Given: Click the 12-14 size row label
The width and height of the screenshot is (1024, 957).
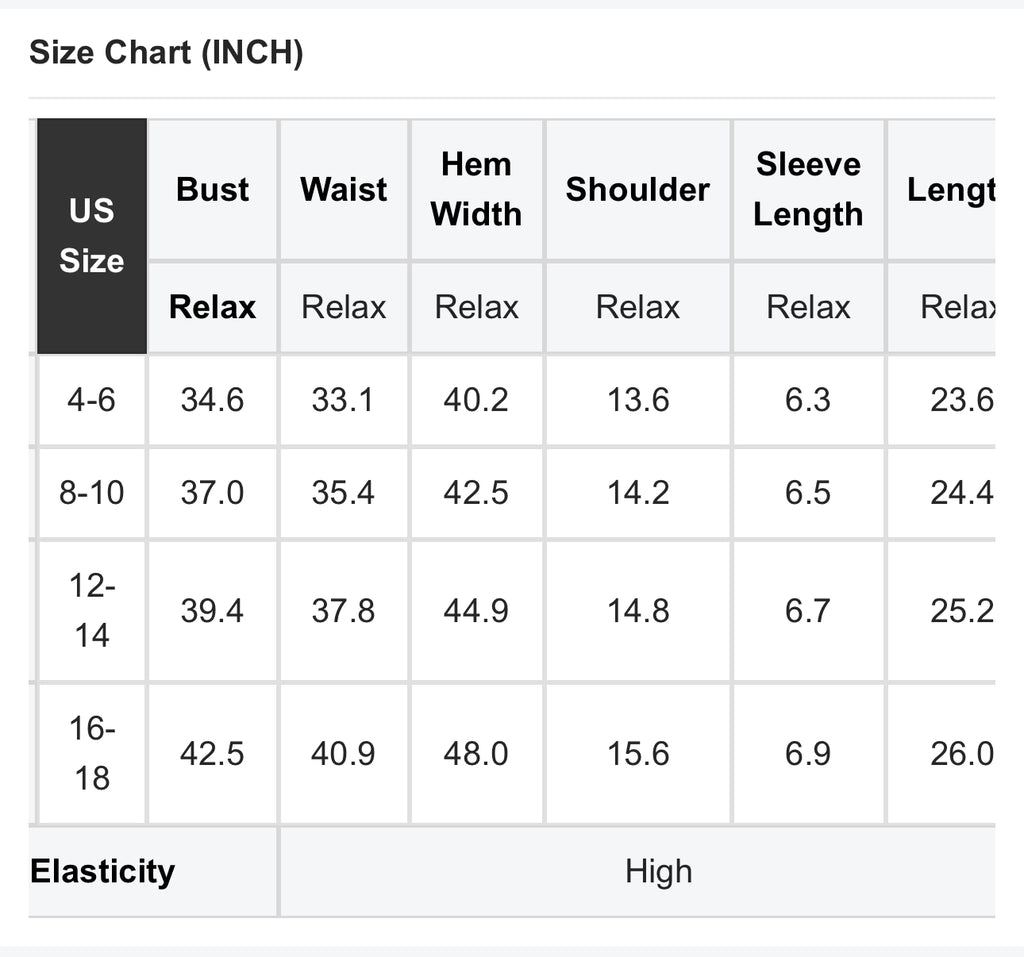Looking at the screenshot, I should pyautogui.click(x=91, y=610).
